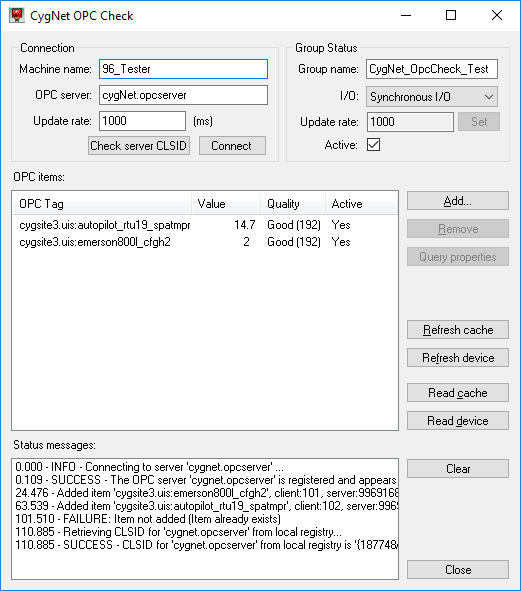This screenshot has height=591, width=521.
Task: Open the Synchronous I/O dropdown
Action: coord(432,97)
